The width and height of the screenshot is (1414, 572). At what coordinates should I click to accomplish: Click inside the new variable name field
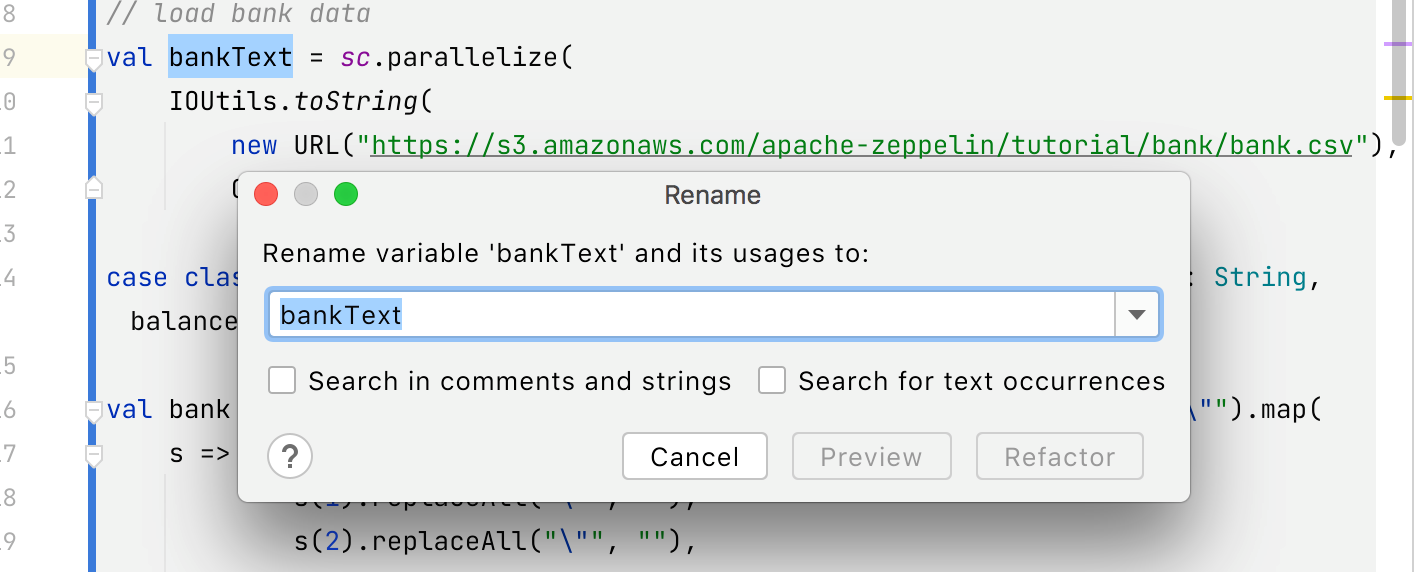click(690, 315)
